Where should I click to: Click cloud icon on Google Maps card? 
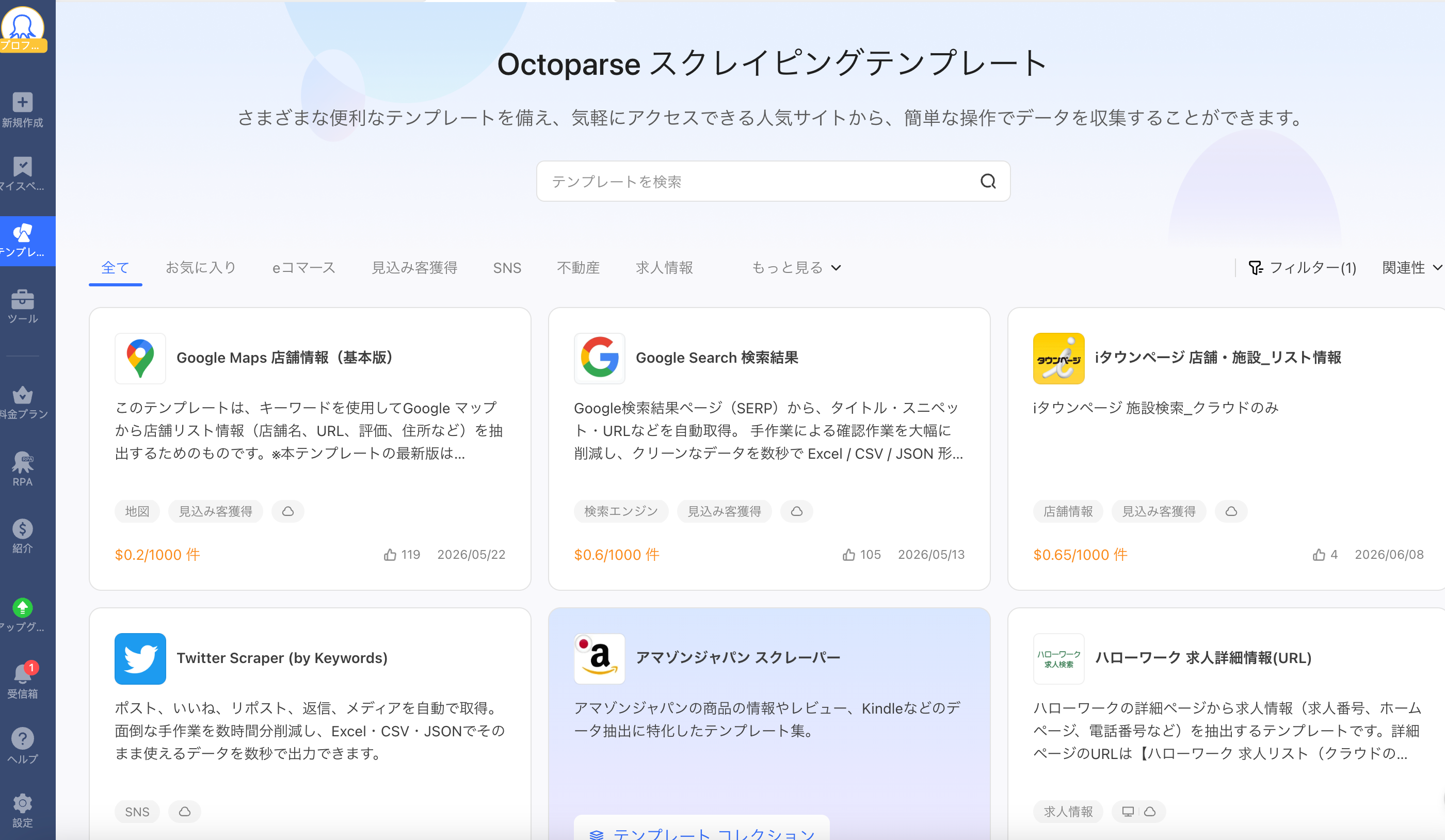[x=288, y=511]
